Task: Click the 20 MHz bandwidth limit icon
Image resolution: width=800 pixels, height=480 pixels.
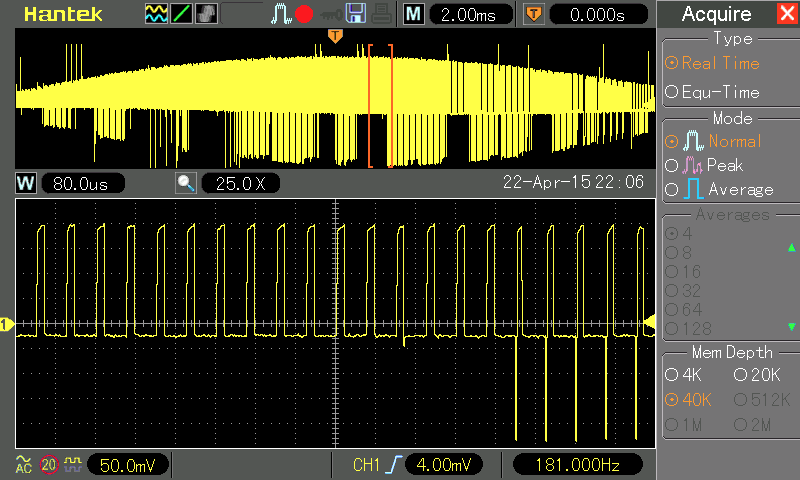Action: 49,465
